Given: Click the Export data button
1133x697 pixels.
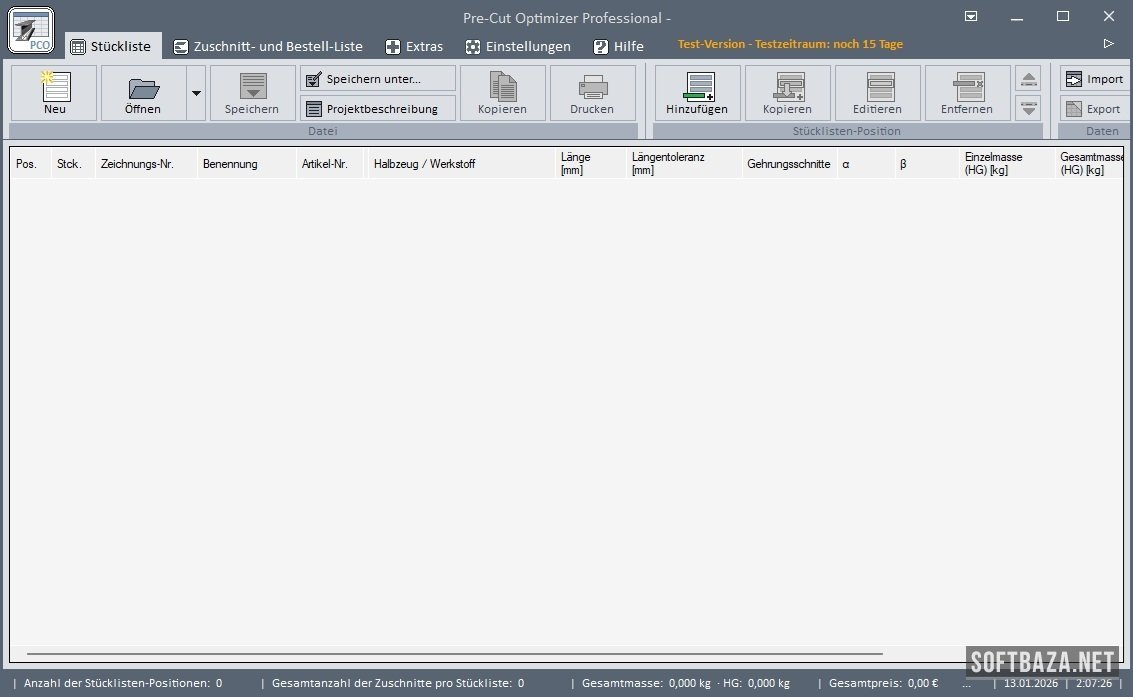Looking at the screenshot, I should [1094, 109].
